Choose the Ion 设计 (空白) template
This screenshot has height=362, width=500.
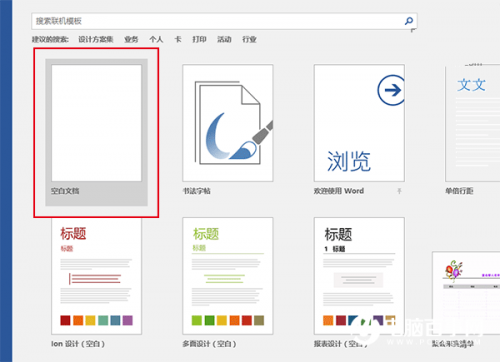click(x=96, y=276)
